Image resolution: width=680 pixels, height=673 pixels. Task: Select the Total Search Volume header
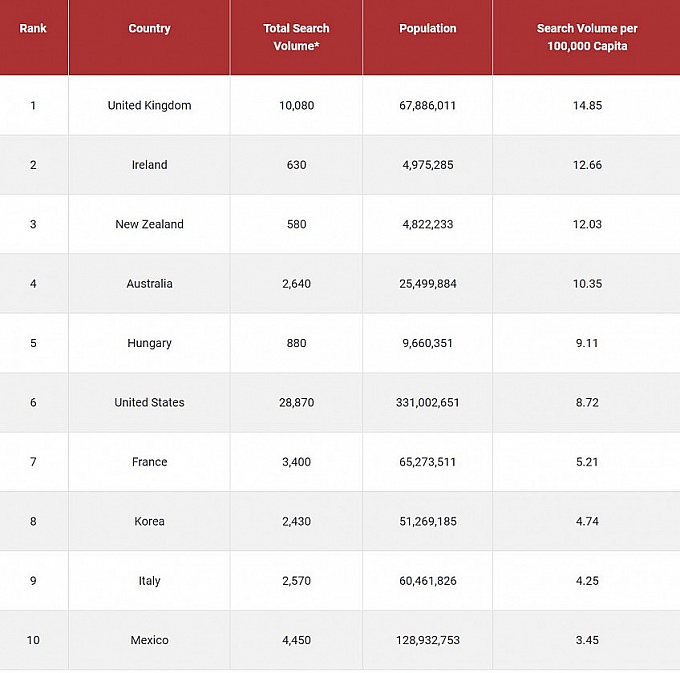tap(296, 37)
